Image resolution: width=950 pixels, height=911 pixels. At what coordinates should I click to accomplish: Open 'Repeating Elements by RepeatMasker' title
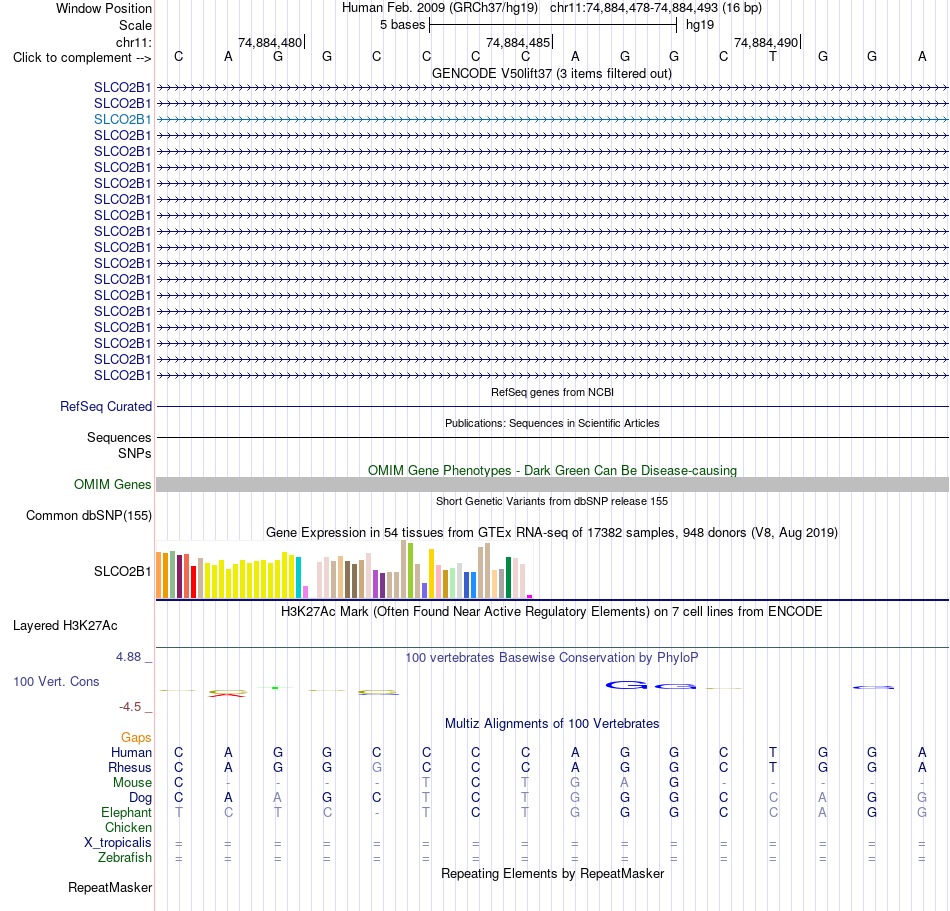point(552,873)
